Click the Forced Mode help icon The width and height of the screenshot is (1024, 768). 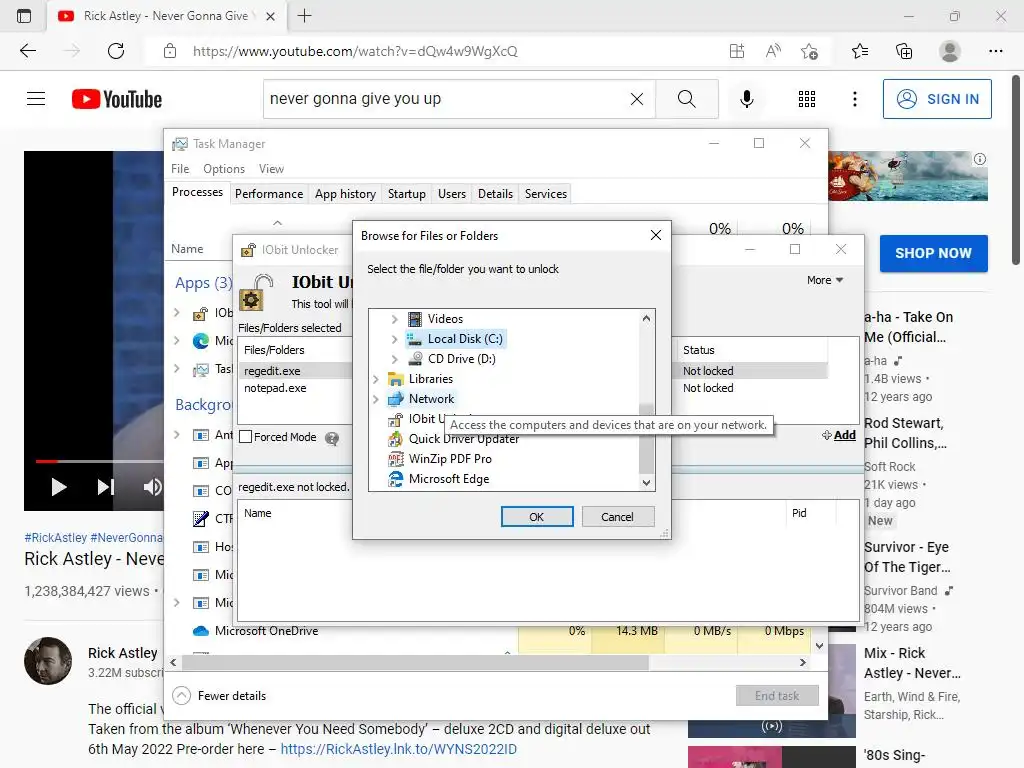tap(332, 438)
